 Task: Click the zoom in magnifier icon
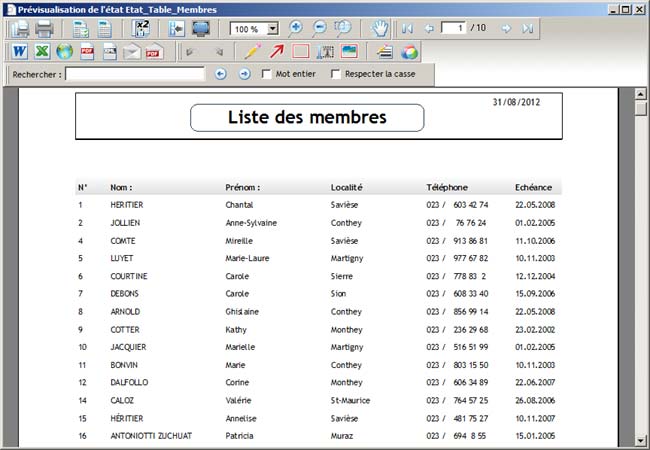pyautogui.click(x=295, y=28)
